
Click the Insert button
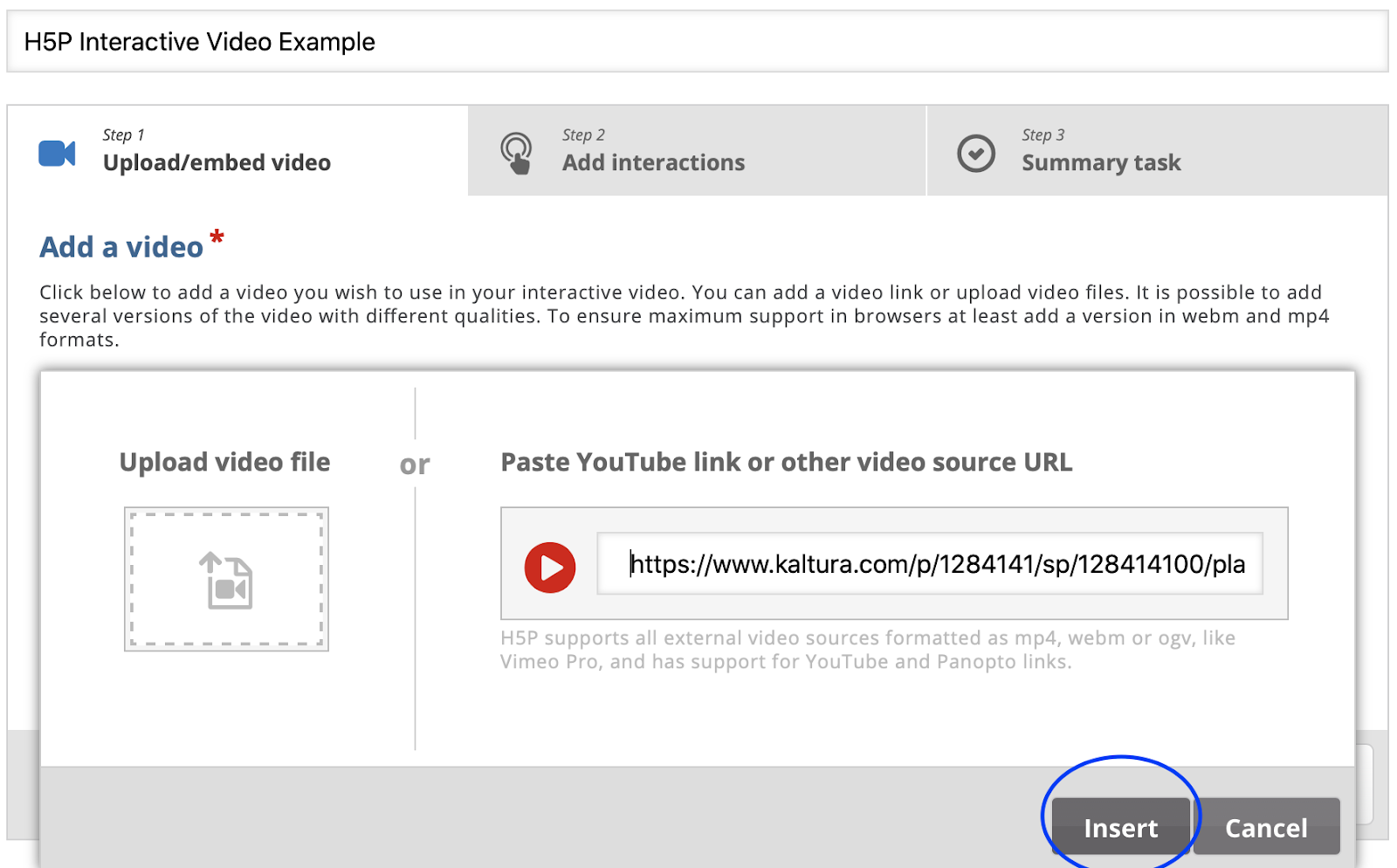tap(1120, 826)
